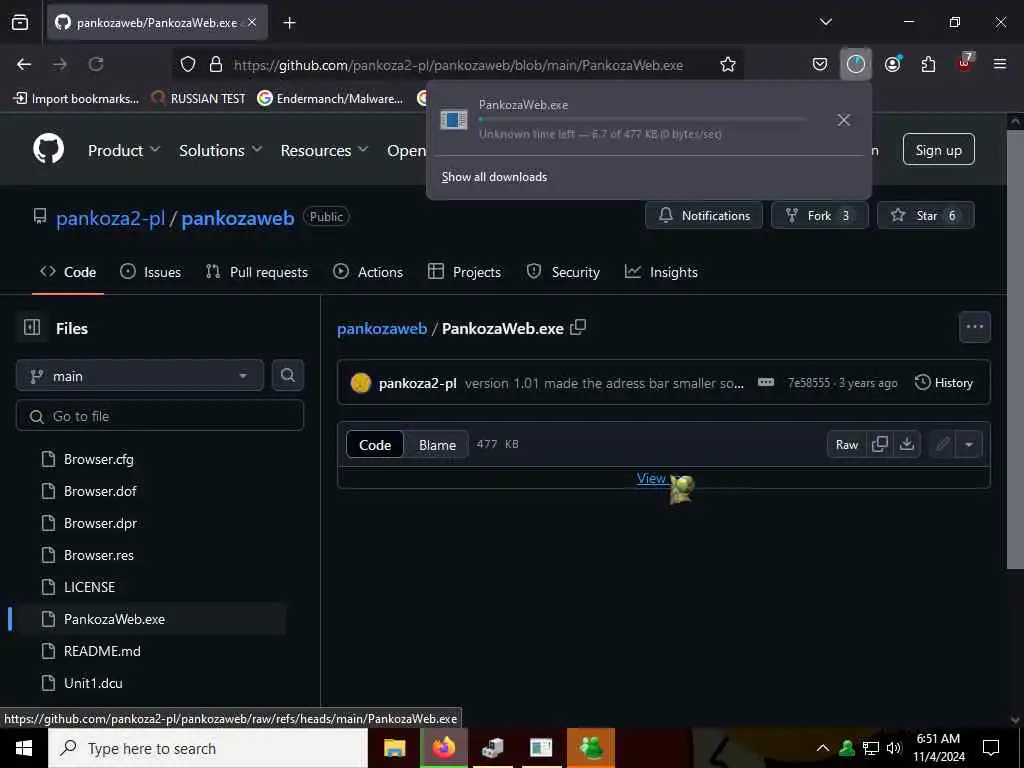This screenshot has width=1024, height=768.
Task: Switch to the Blame view
Action: point(437,445)
